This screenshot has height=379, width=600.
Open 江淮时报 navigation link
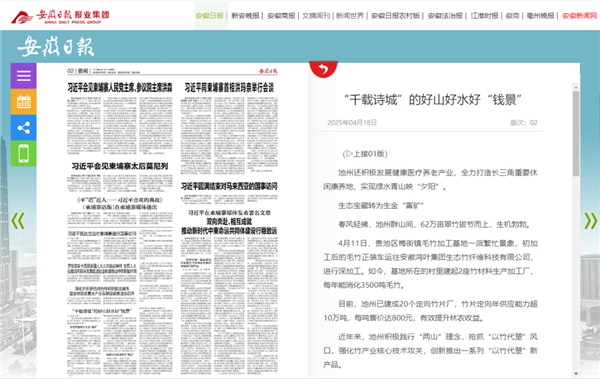(x=484, y=16)
